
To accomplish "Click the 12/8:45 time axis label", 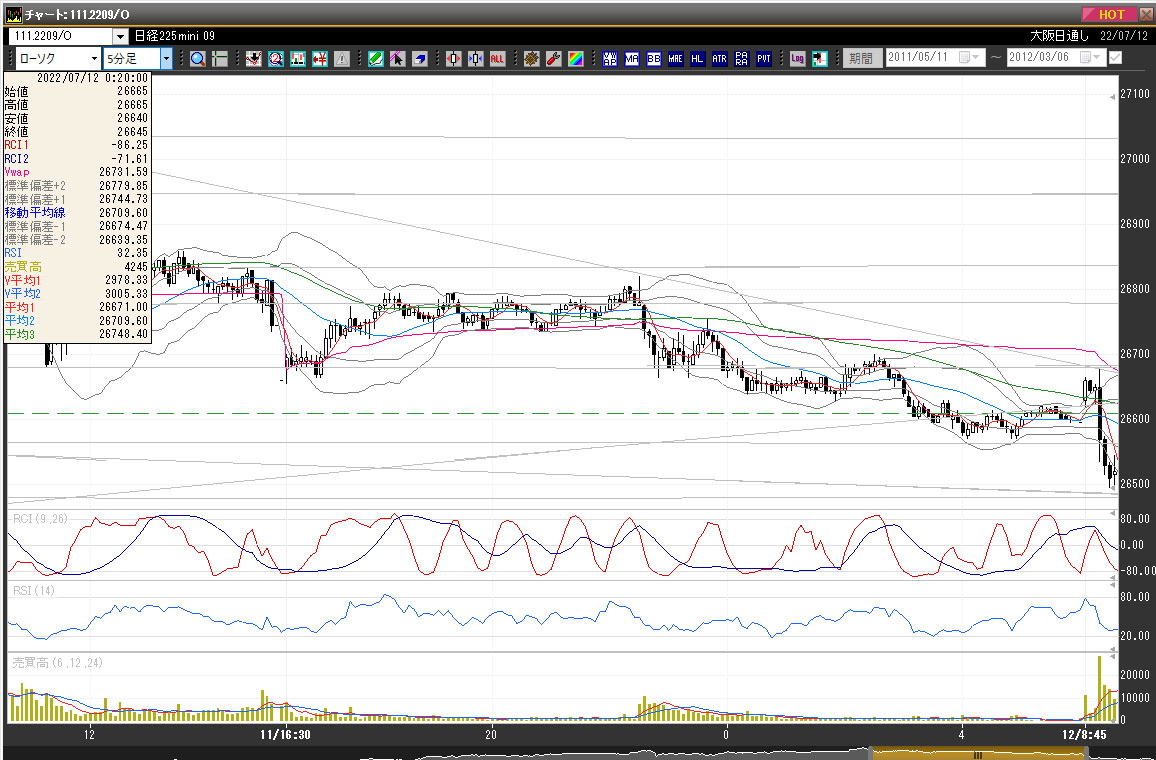I will pyautogui.click(x=1084, y=735).
